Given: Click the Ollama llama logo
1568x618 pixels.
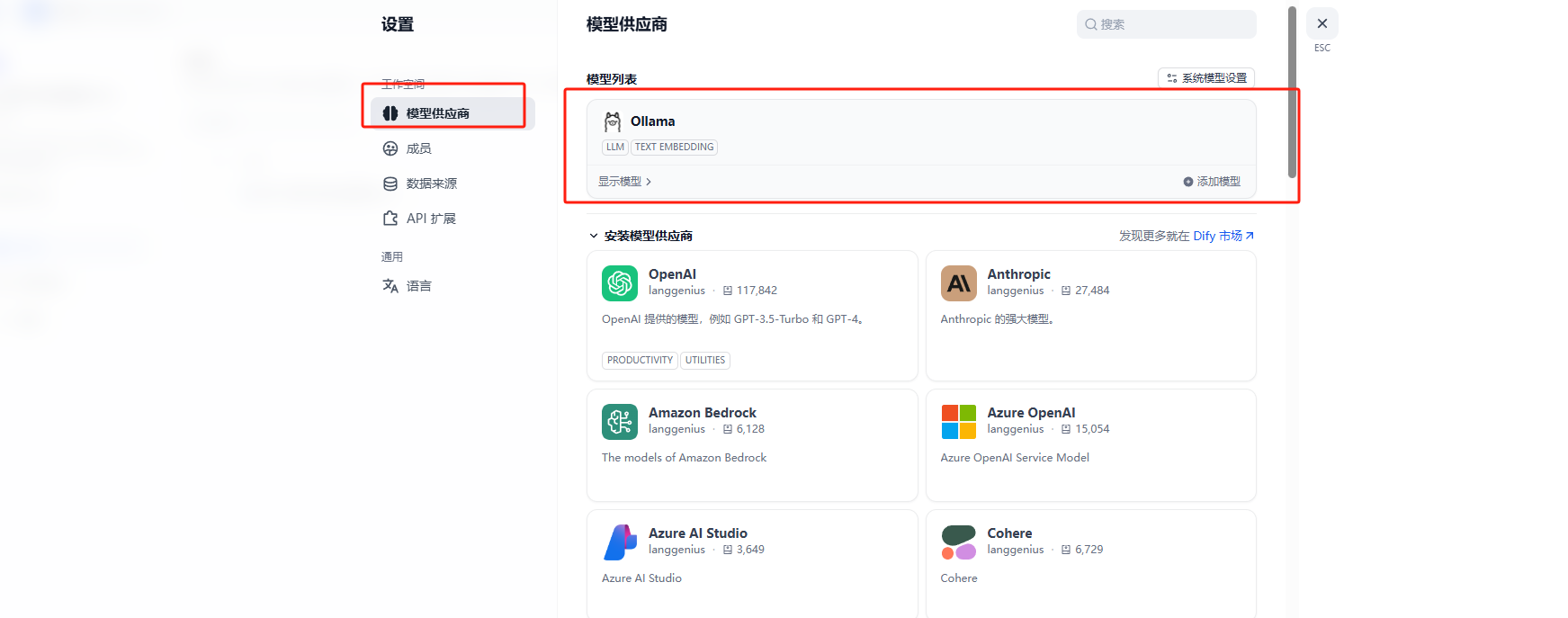Looking at the screenshot, I should [x=613, y=121].
